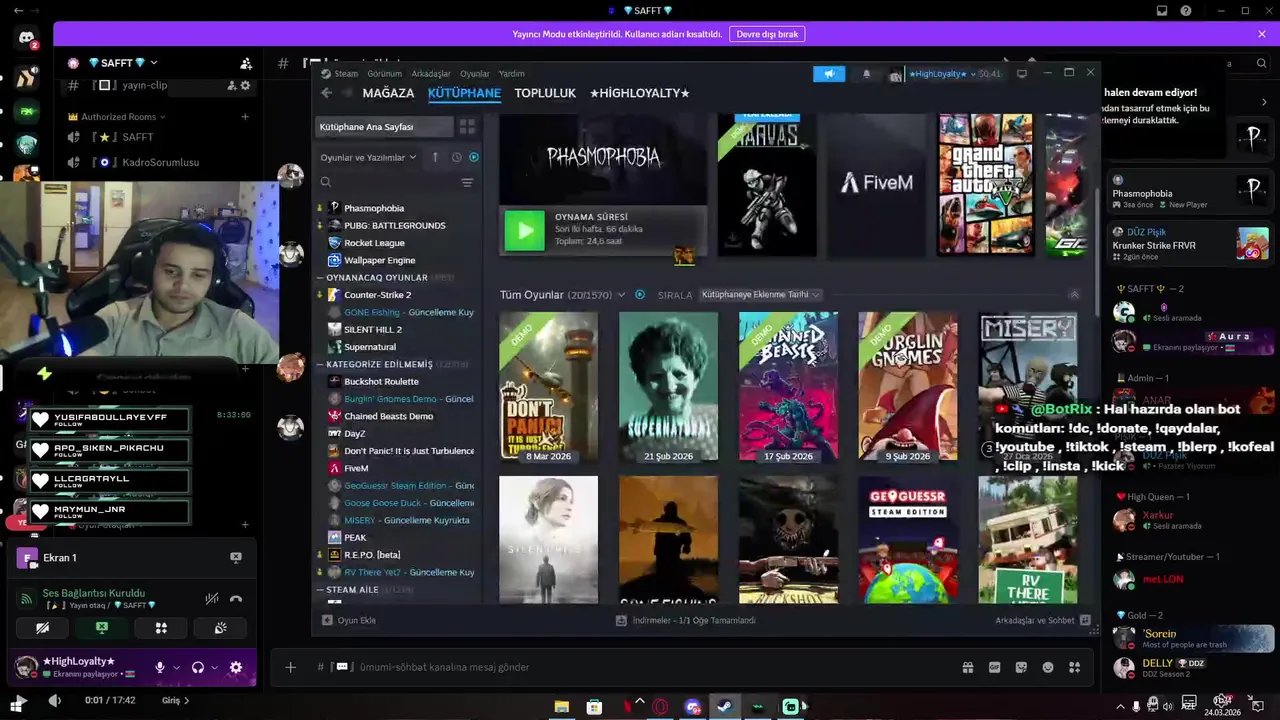Stop Discord screen sharing button

pos(101,628)
